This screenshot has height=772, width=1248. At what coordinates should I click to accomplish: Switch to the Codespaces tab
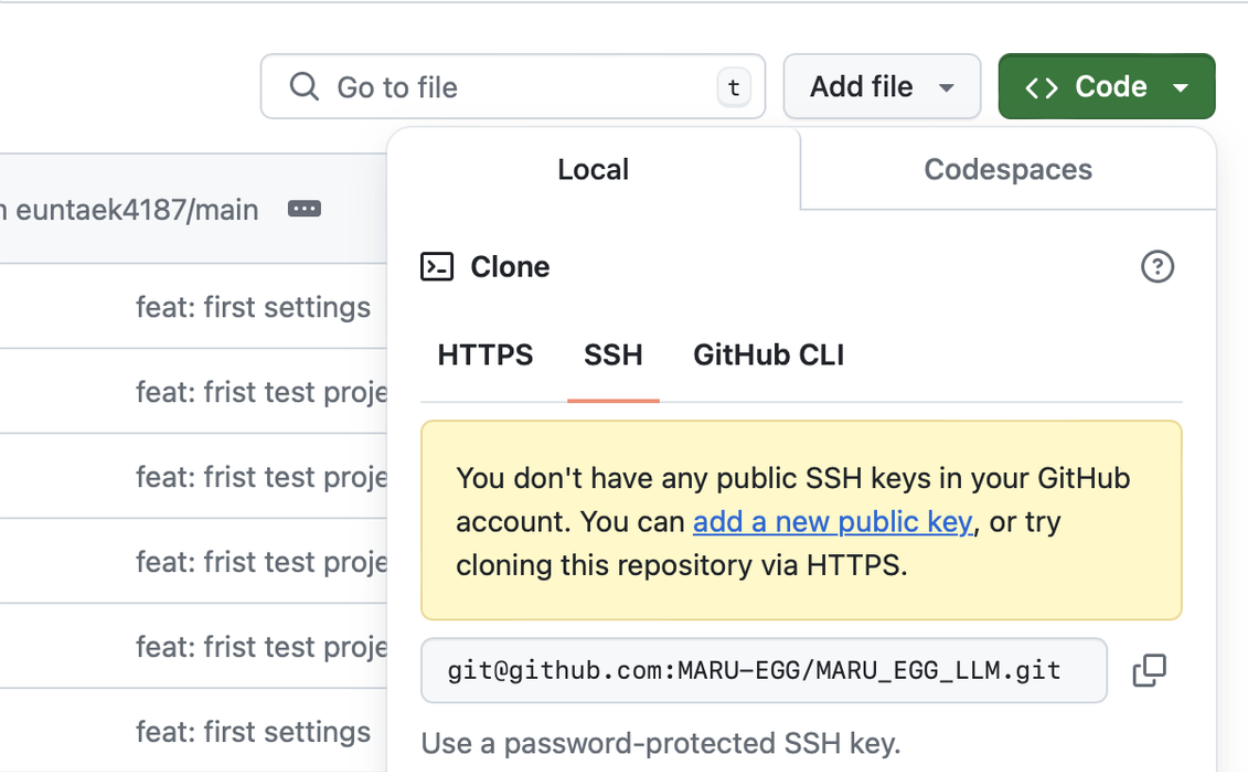(x=1008, y=169)
